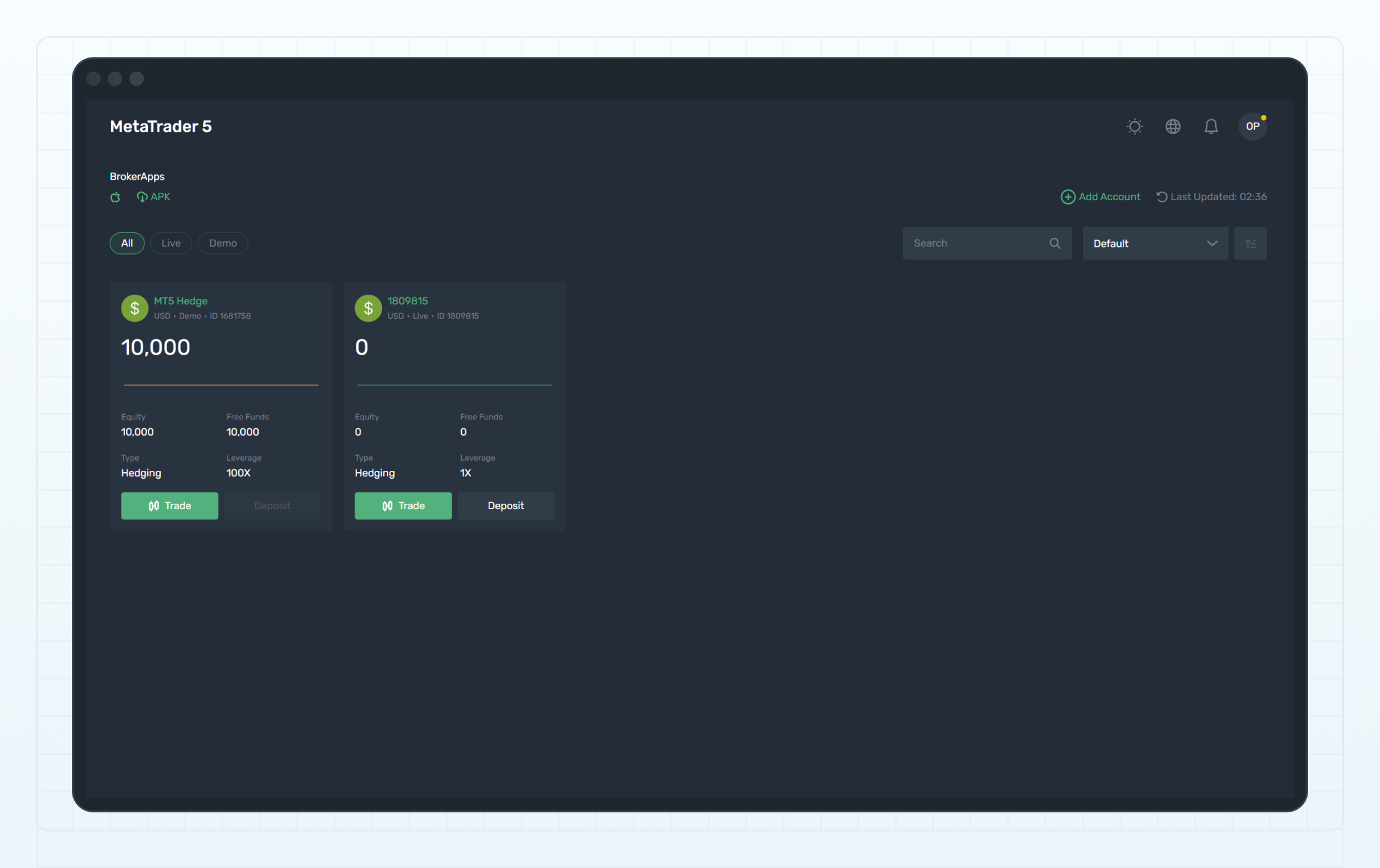Click the OP profile avatar
Image resolution: width=1380 pixels, height=868 pixels.
tap(1252, 126)
